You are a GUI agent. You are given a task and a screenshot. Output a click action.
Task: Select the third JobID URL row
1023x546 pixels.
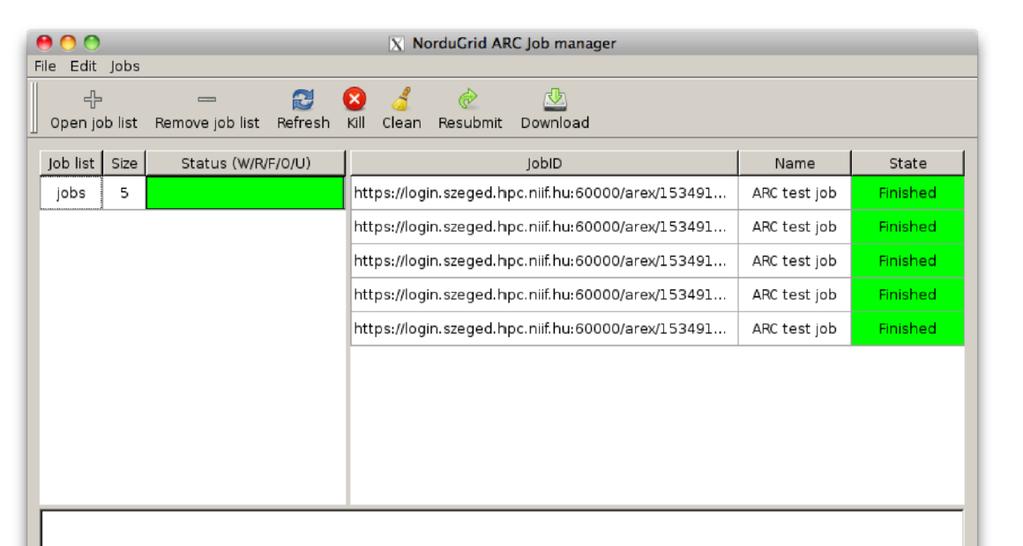pyautogui.click(x=544, y=261)
